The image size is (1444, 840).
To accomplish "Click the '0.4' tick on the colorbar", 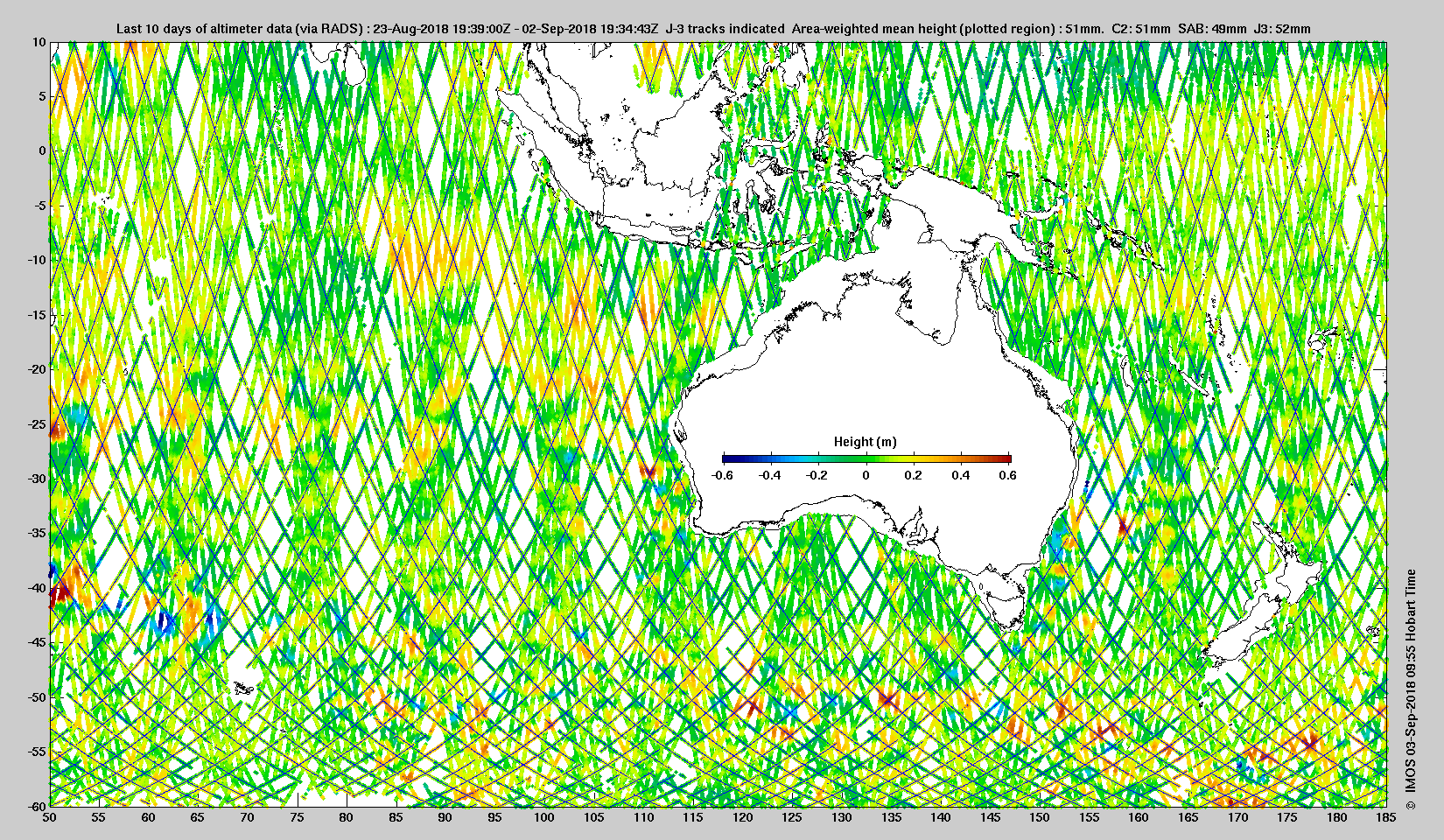I will 961,475.
